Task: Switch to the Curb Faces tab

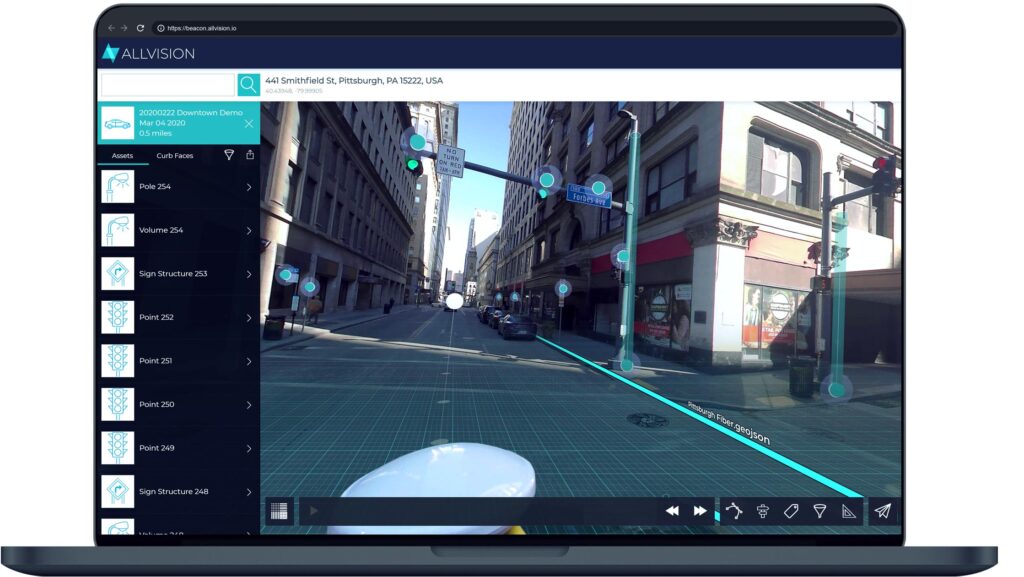Action: pyautogui.click(x=174, y=156)
